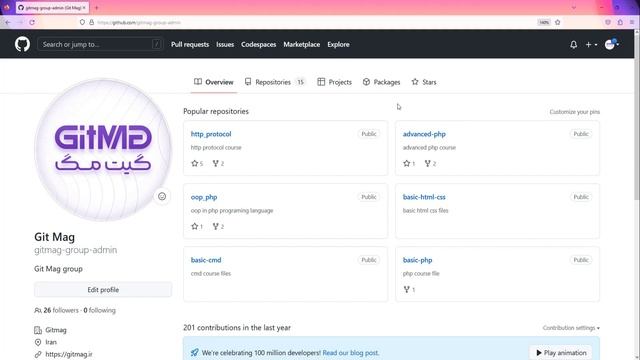The image size is (640, 360).
Task: Switch to the Projects tab
Action: [x=334, y=82]
